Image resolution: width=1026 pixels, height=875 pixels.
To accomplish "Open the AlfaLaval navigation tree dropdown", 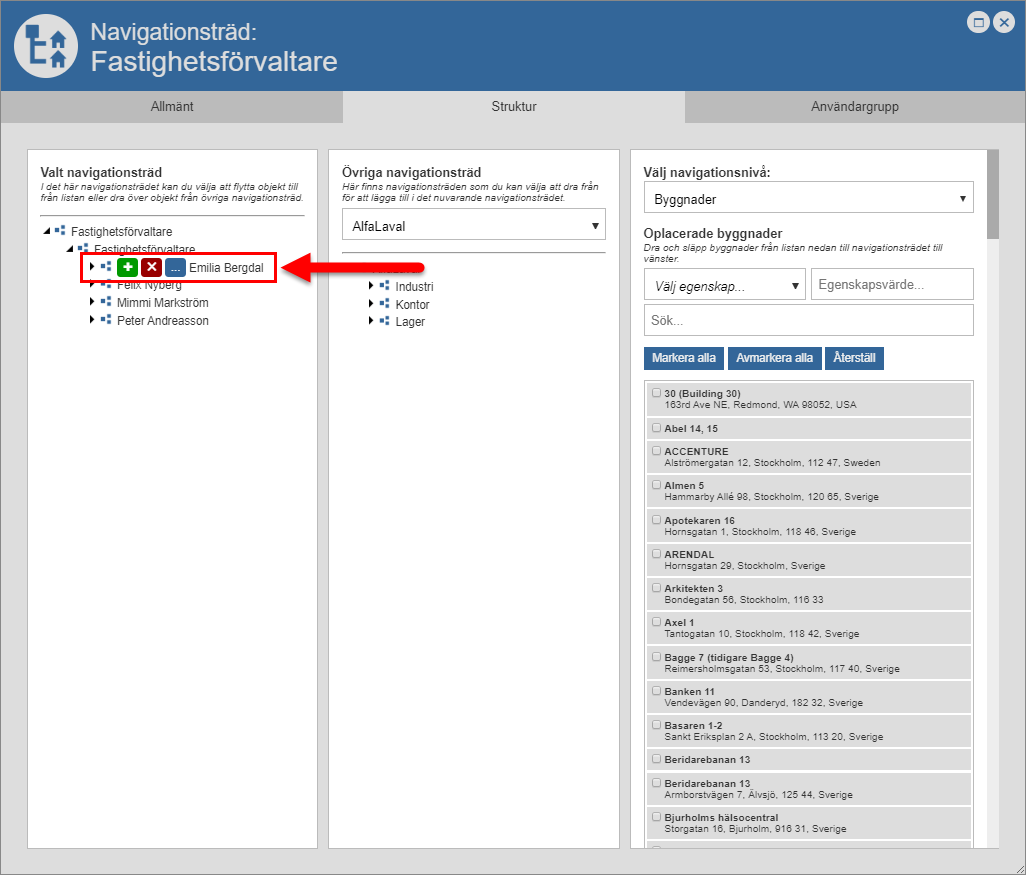I will [473, 226].
